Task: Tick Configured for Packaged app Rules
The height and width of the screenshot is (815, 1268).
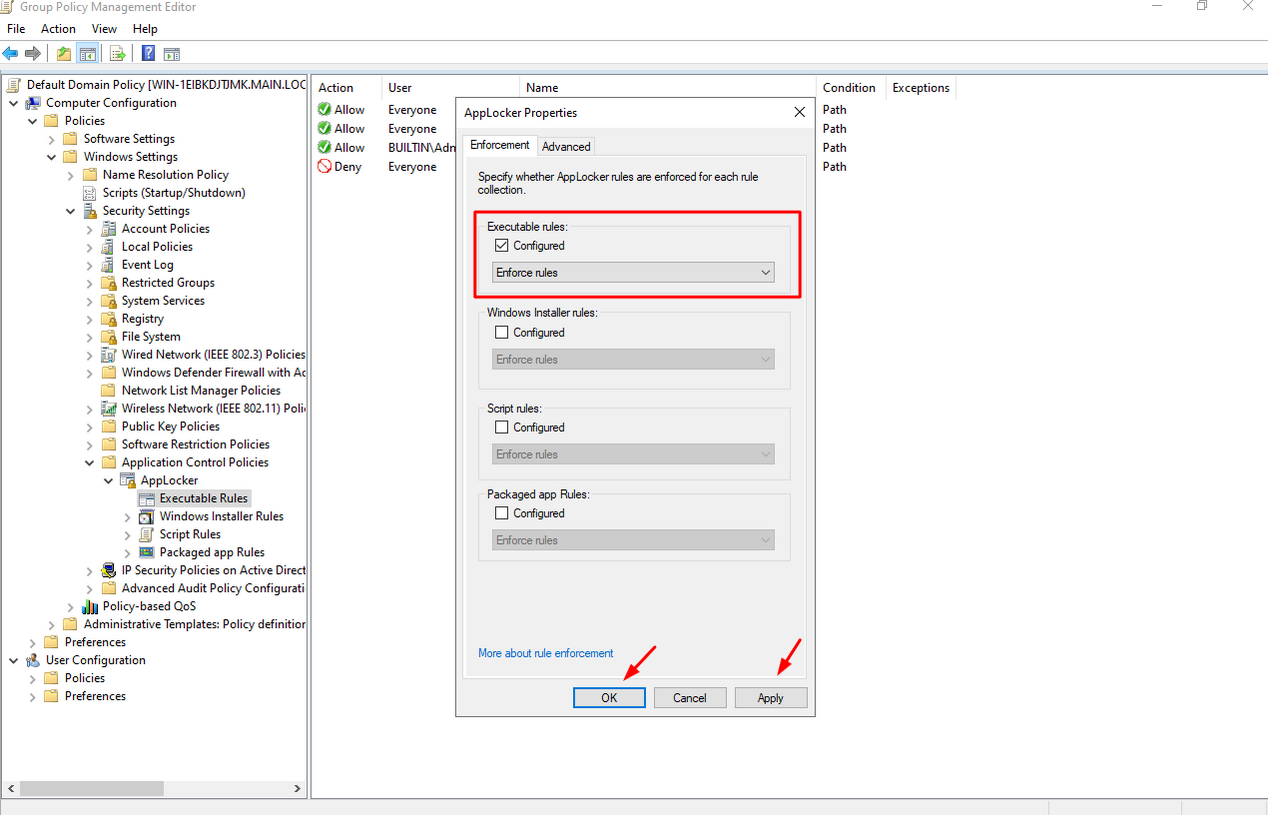Action: pos(502,514)
